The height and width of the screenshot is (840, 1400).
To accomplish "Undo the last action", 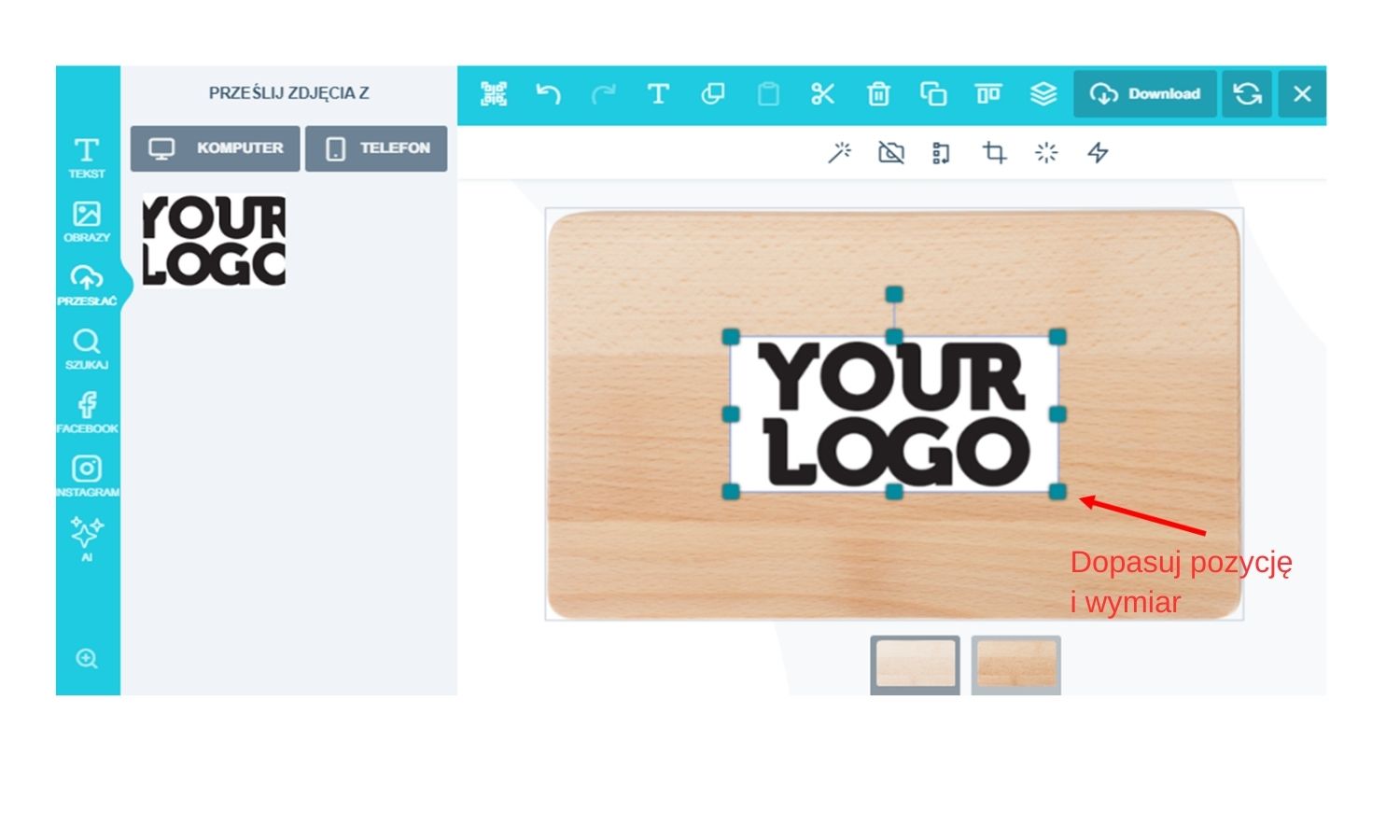I will [x=548, y=94].
